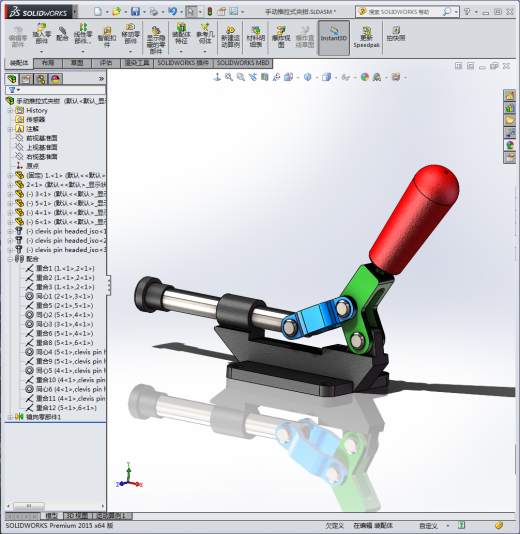520x534 pixels.
Task: Click the blue link part on the model
Action: coord(318,319)
